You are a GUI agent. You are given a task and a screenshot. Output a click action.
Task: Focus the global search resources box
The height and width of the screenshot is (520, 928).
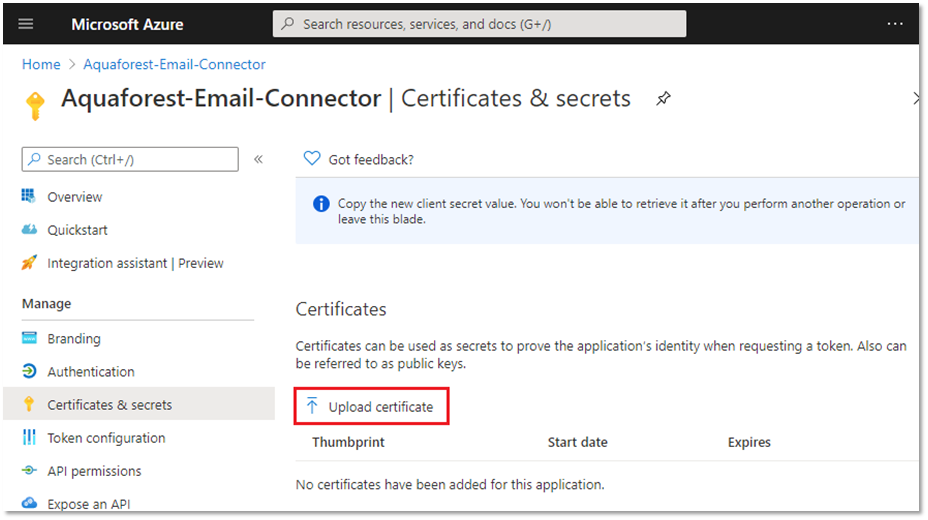(x=479, y=24)
